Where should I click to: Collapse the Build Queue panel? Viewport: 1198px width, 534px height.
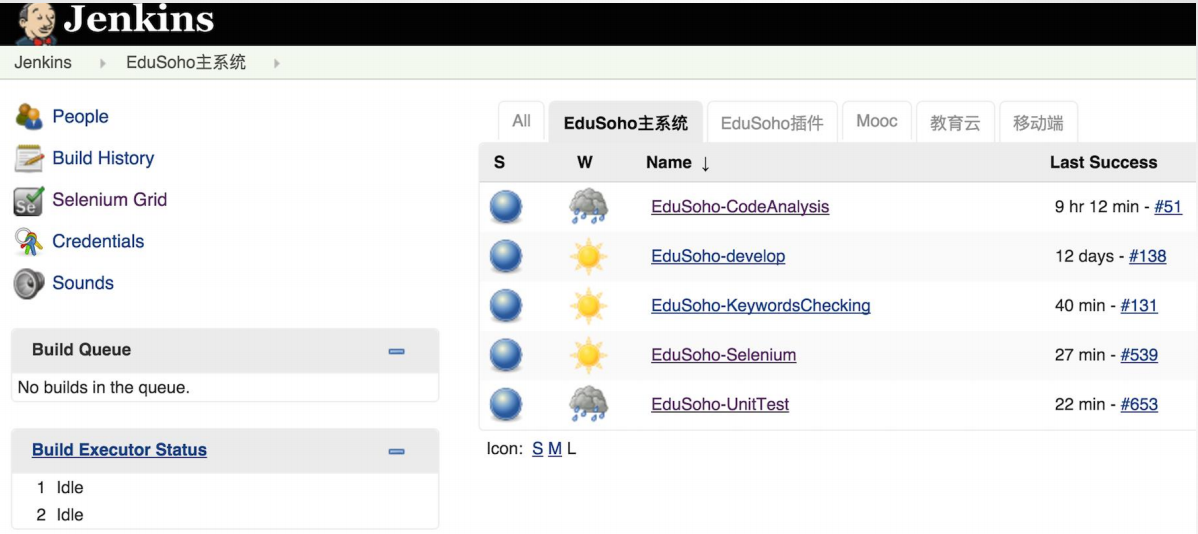coord(397,351)
